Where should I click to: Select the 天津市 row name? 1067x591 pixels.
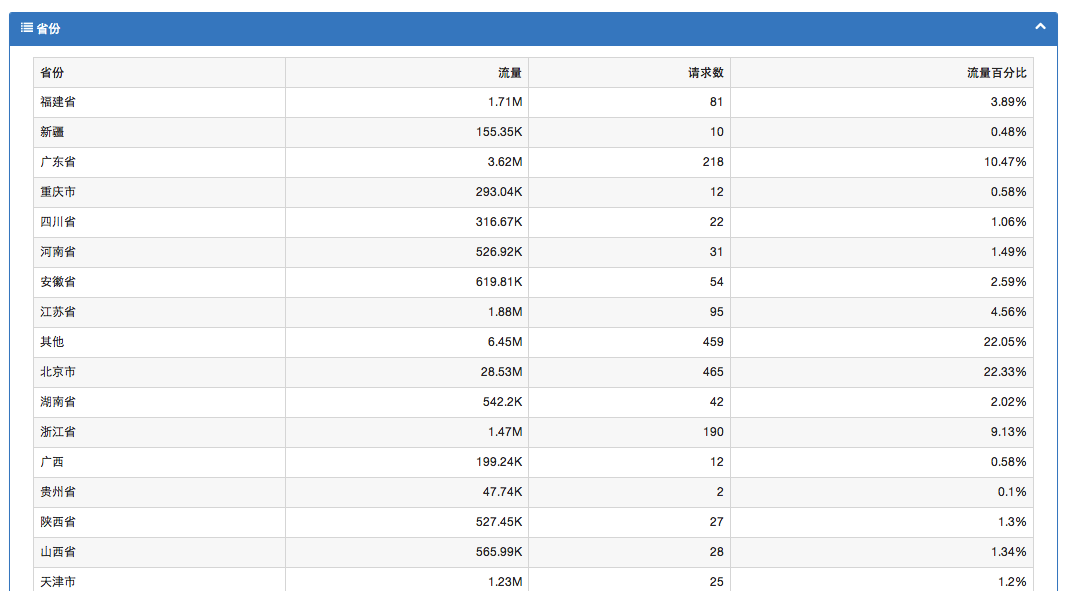[58, 581]
